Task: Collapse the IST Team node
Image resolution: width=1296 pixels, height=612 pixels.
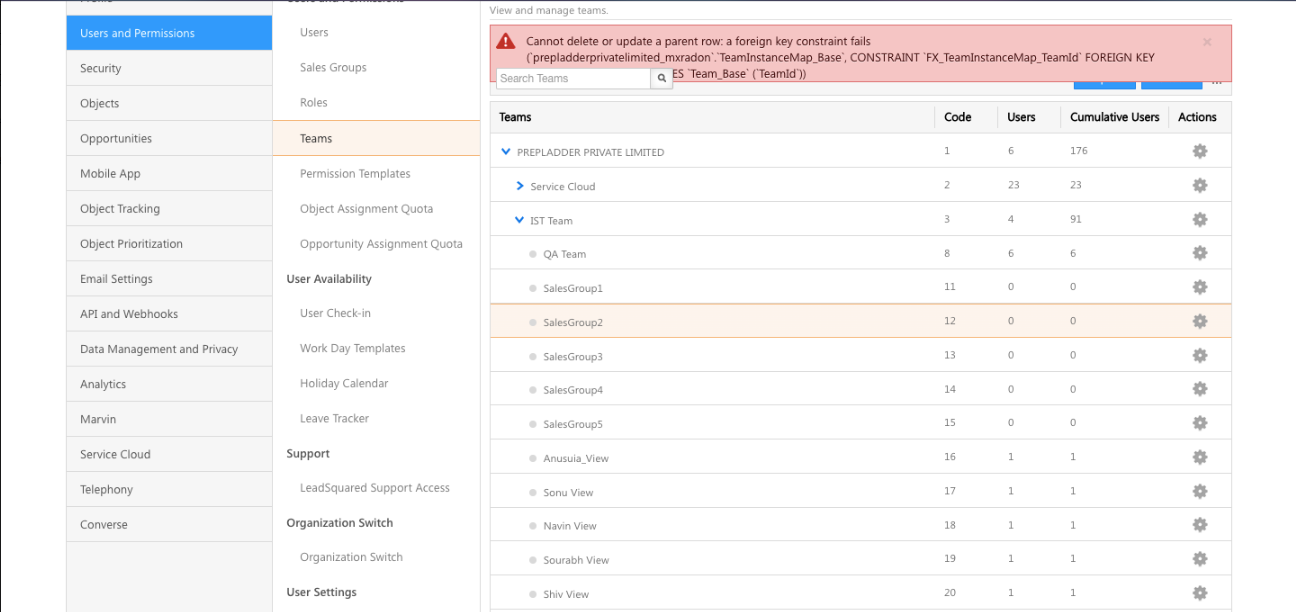Action: [x=519, y=220]
